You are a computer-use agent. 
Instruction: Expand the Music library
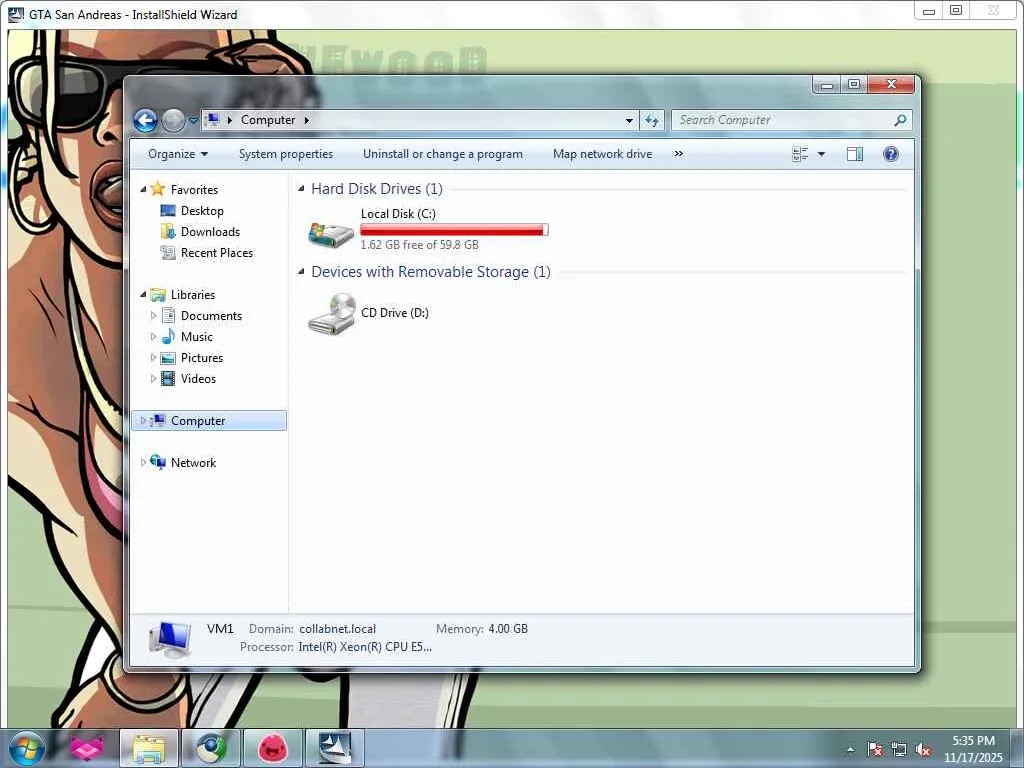[x=153, y=337]
